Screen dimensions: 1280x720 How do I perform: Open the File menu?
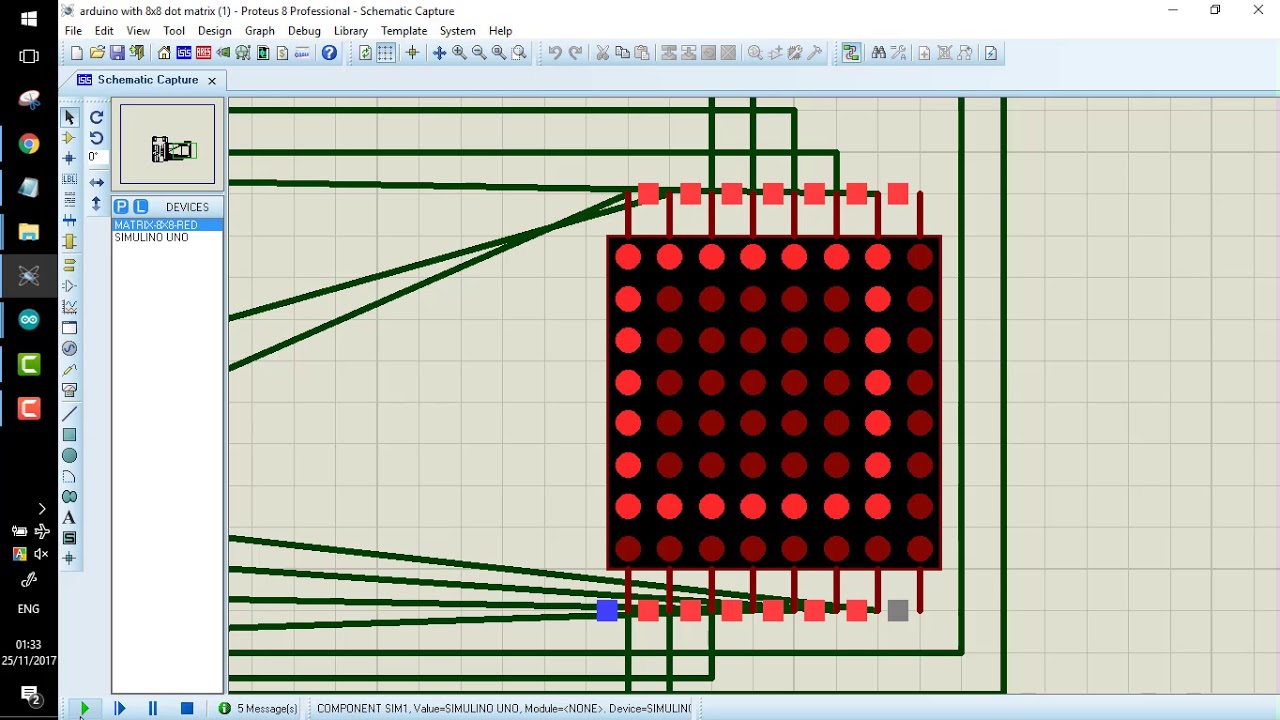[x=73, y=31]
